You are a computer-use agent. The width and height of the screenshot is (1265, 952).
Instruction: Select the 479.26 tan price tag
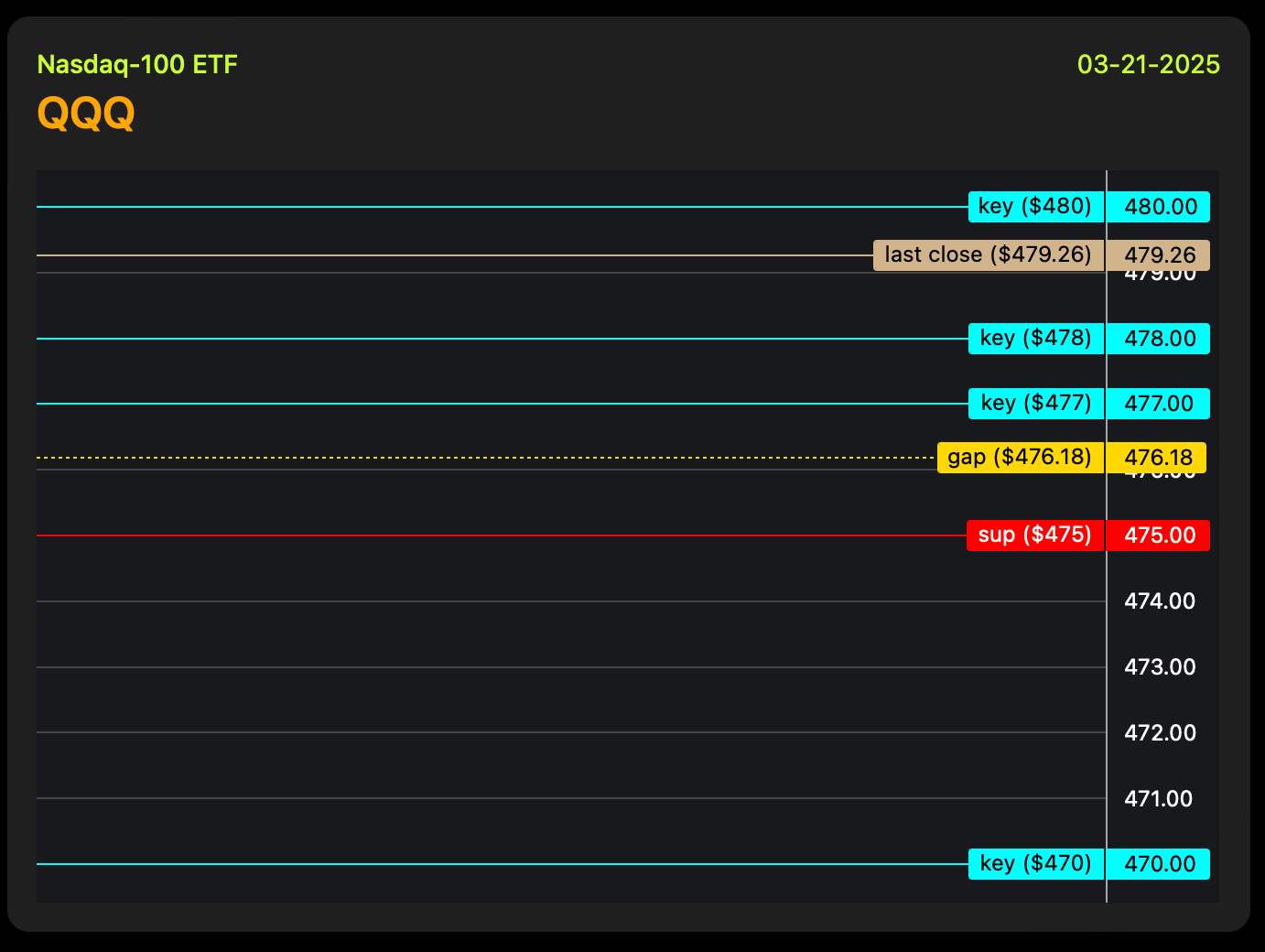tap(1159, 255)
